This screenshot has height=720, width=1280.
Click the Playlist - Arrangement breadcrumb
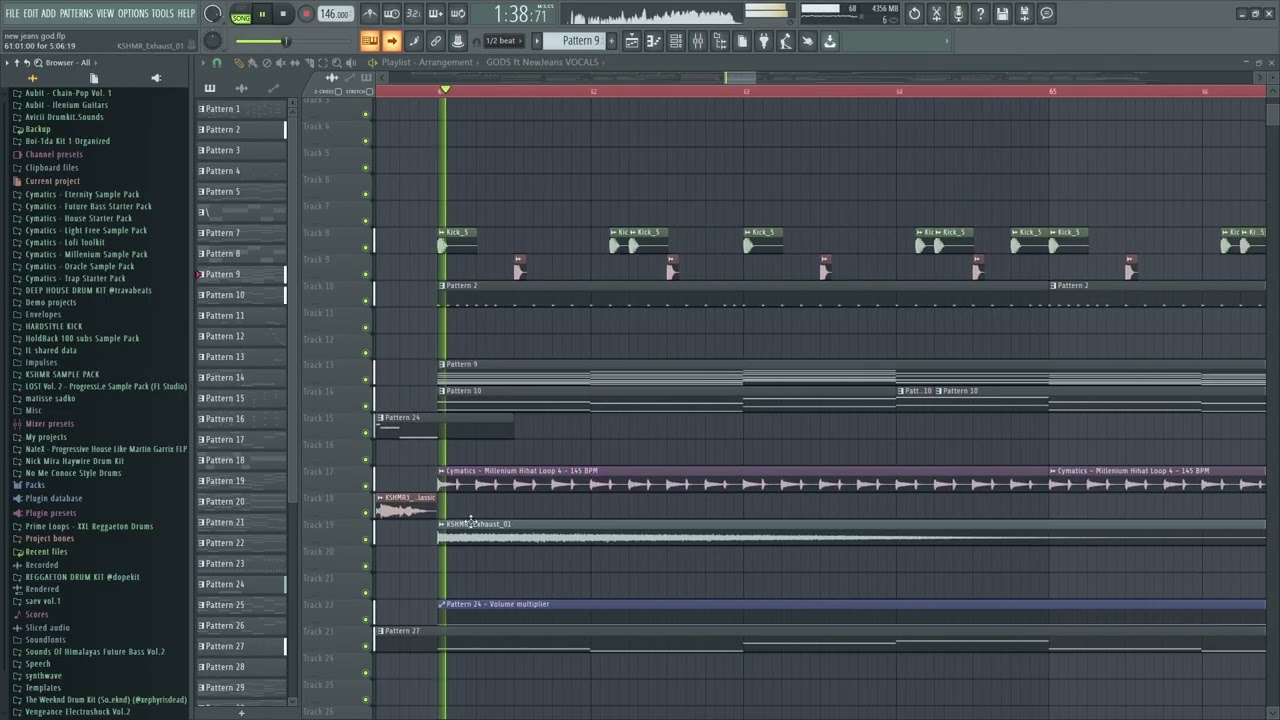click(427, 62)
